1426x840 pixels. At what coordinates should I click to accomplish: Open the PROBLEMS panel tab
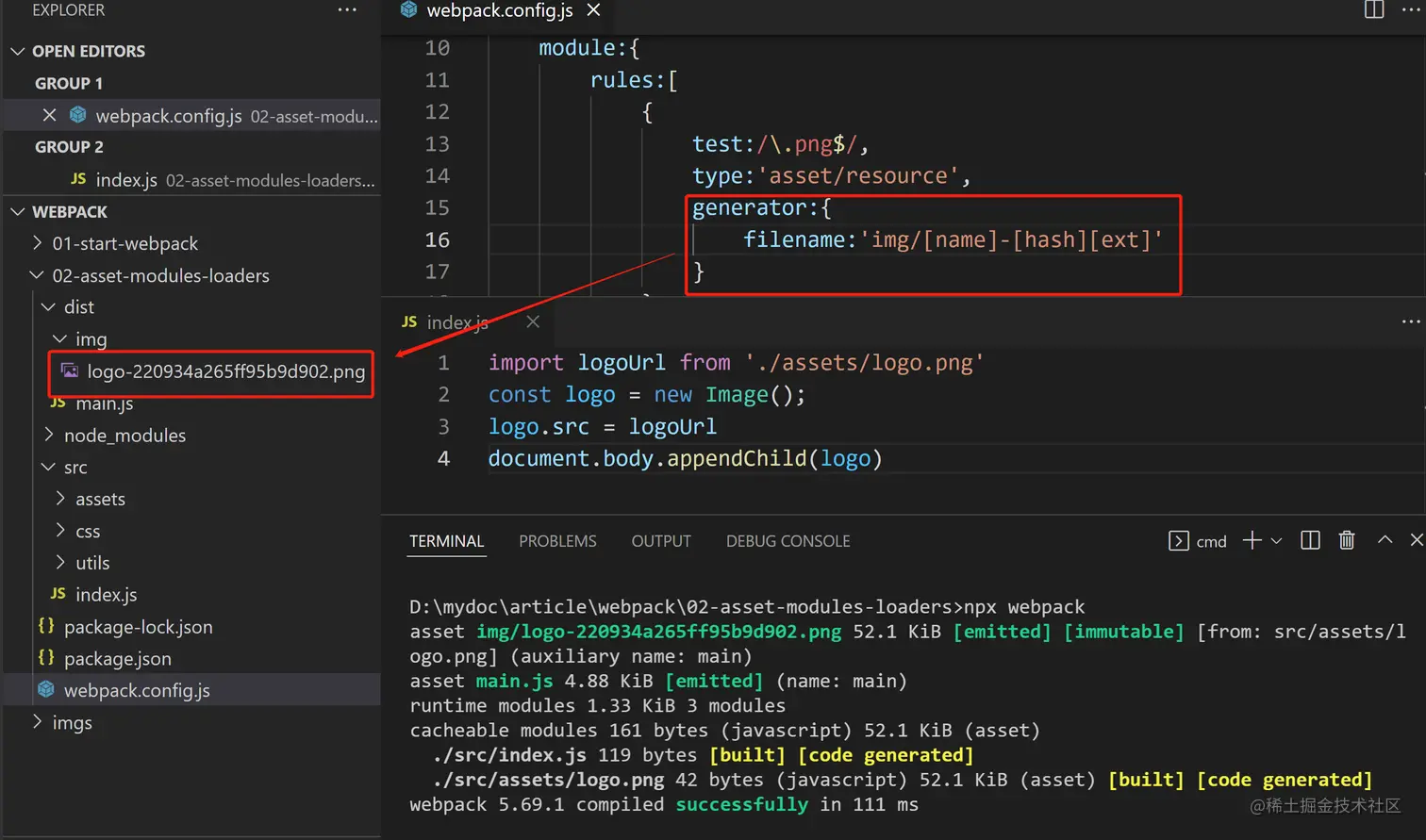tap(557, 541)
